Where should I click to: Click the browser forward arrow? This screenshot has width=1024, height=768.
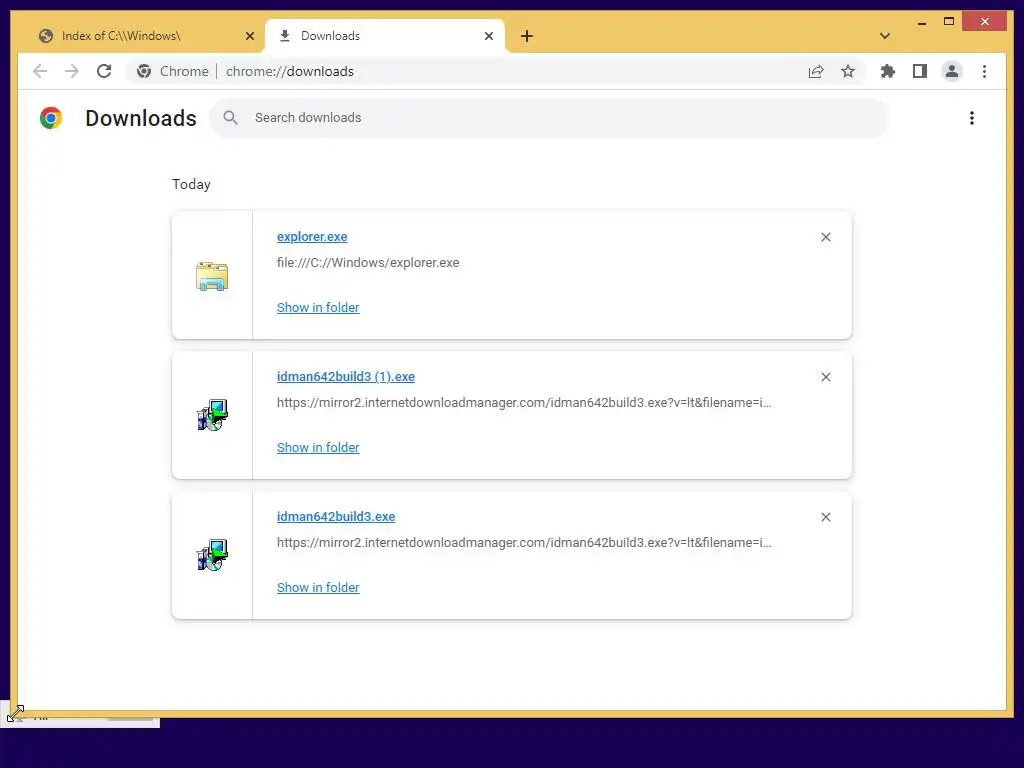[72, 71]
